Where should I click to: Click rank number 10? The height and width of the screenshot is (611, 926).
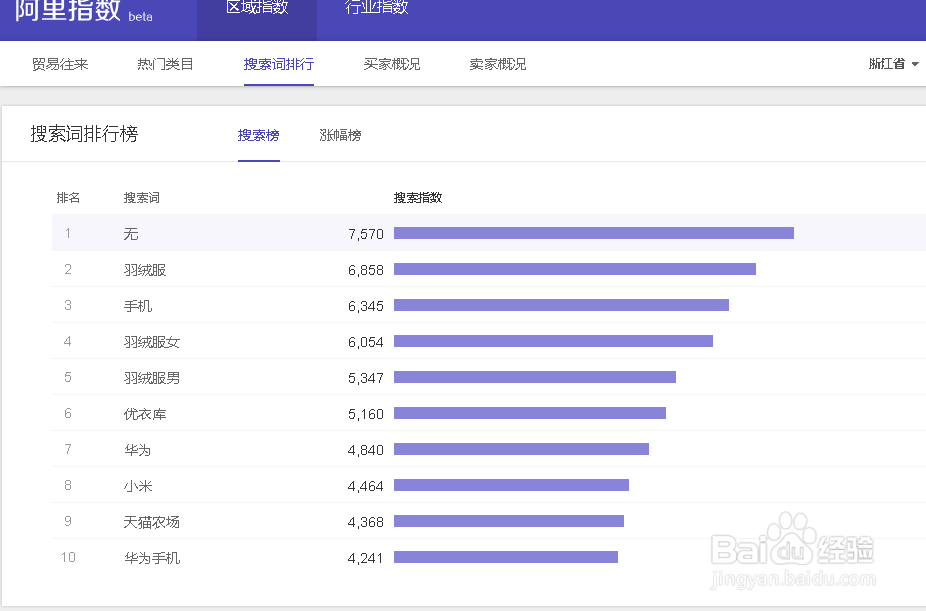pos(68,557)
